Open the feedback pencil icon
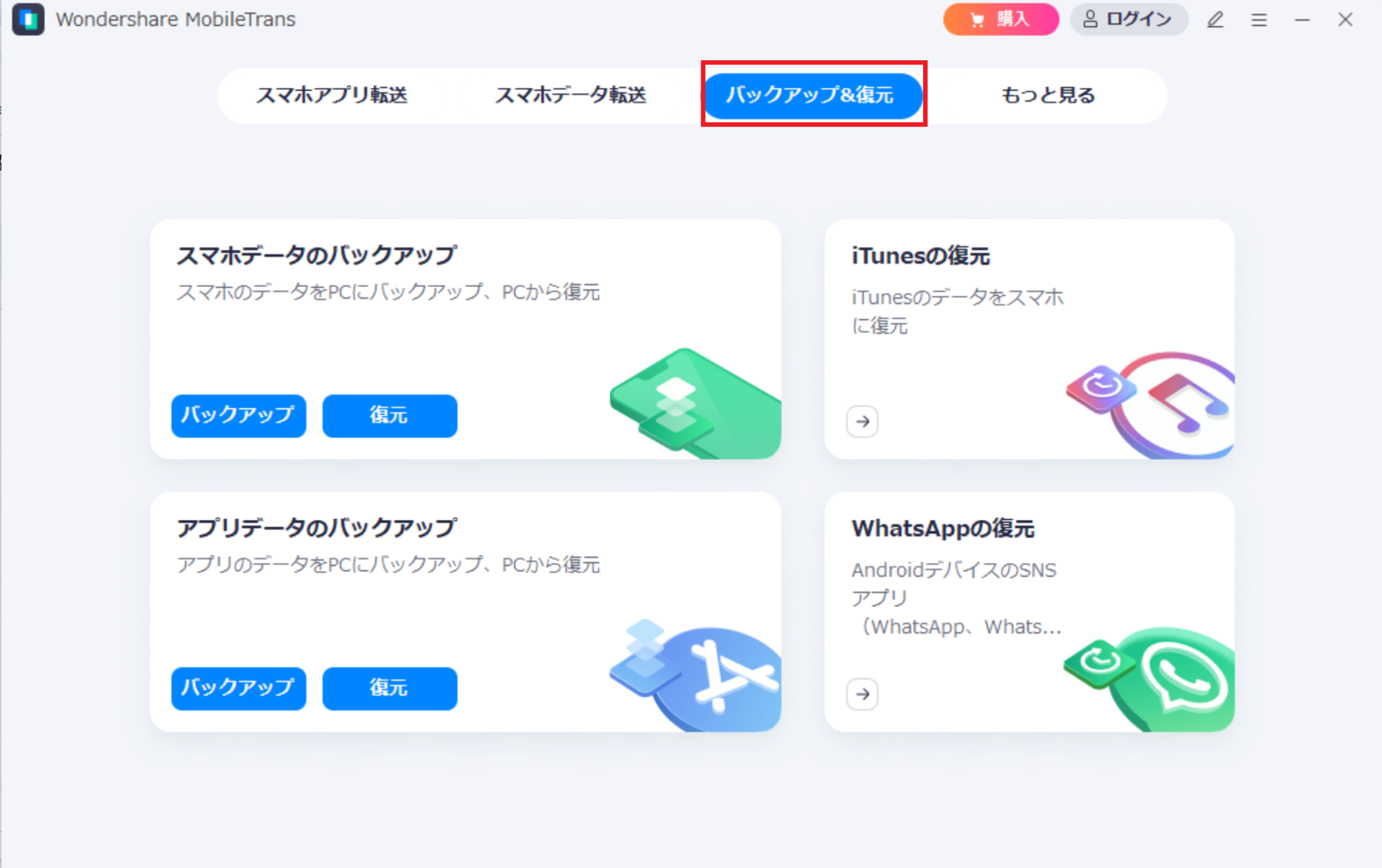 click(x=1215, y=20)
